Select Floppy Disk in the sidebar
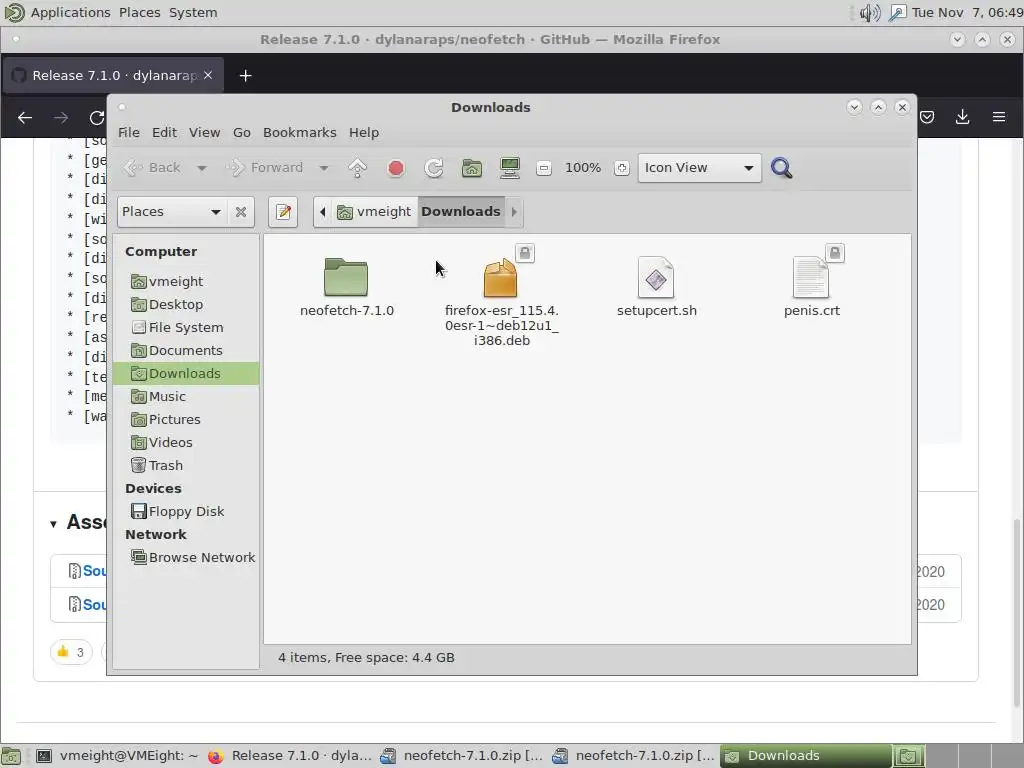Screen dimensions: 1024x768 (186, 511)
